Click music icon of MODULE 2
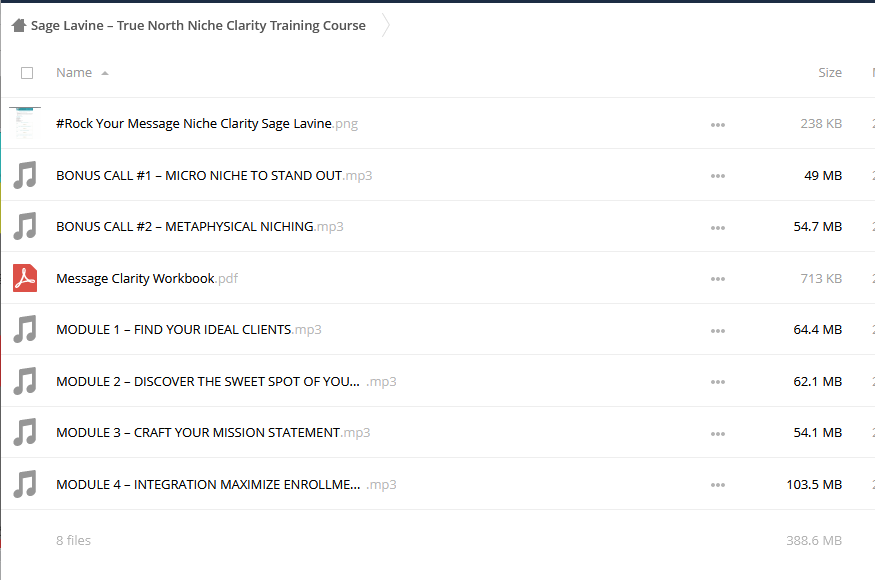875x580 pixels. pyautogui.click(x=25, y=381)
